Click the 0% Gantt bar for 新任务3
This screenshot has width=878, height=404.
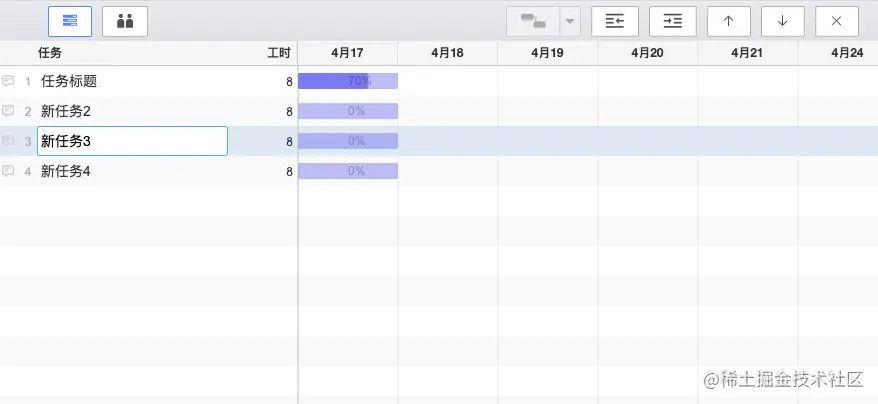[348, 141]
